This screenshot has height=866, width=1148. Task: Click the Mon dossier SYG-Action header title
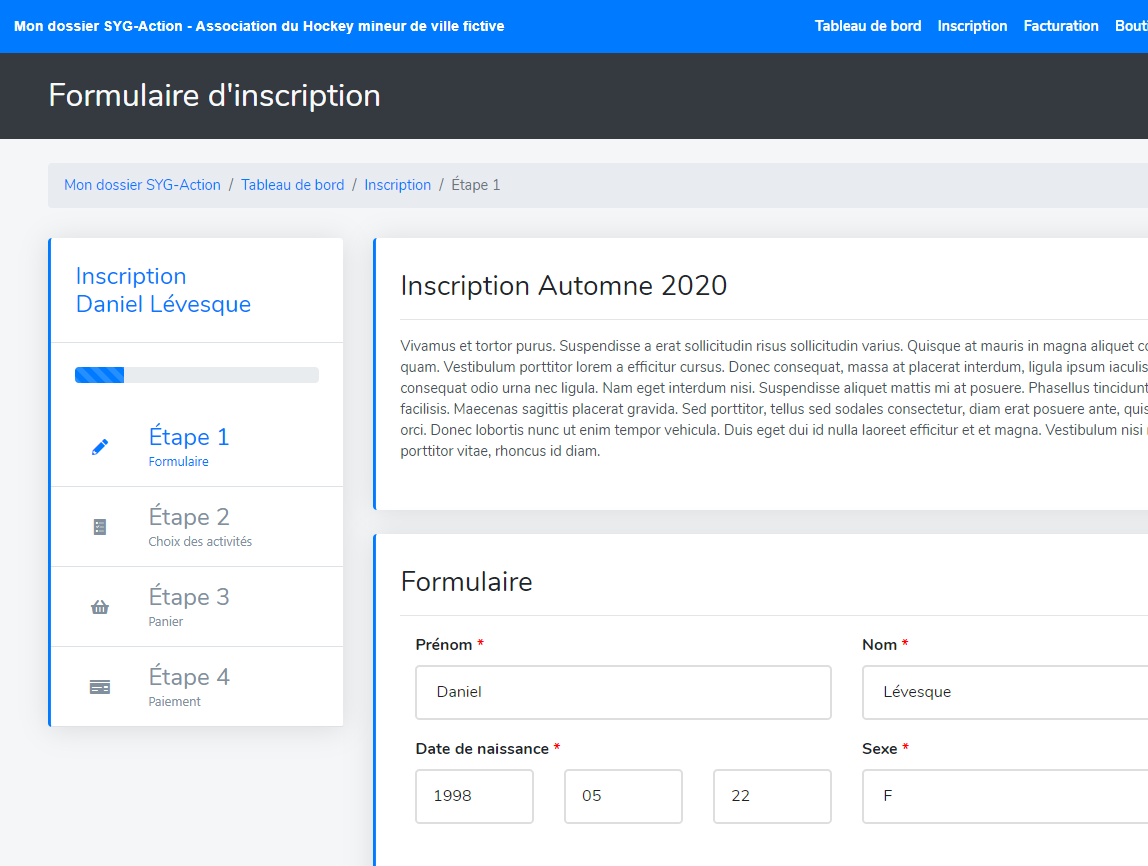click(x=259, y=26)
